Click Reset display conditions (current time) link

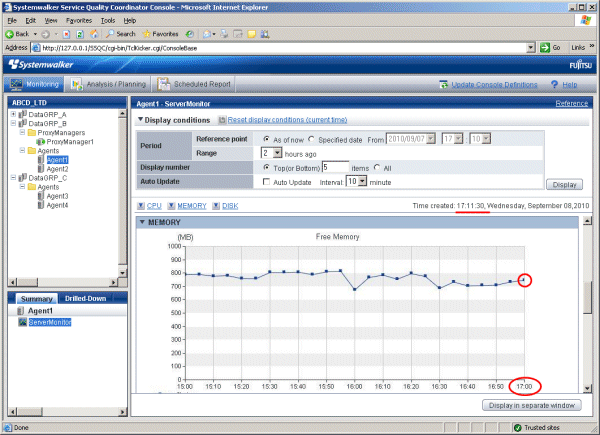tap(287, 120)
